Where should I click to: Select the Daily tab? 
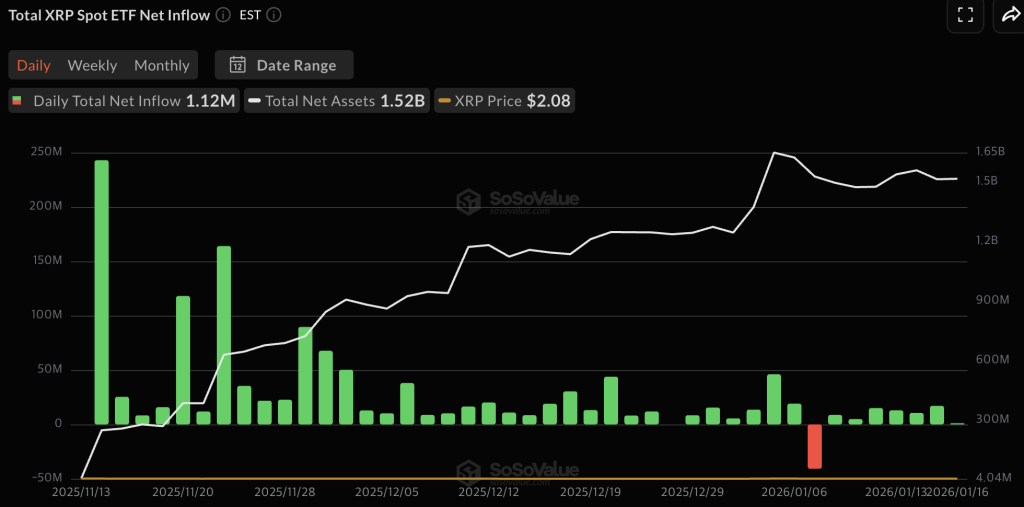[x=34, y=65]
